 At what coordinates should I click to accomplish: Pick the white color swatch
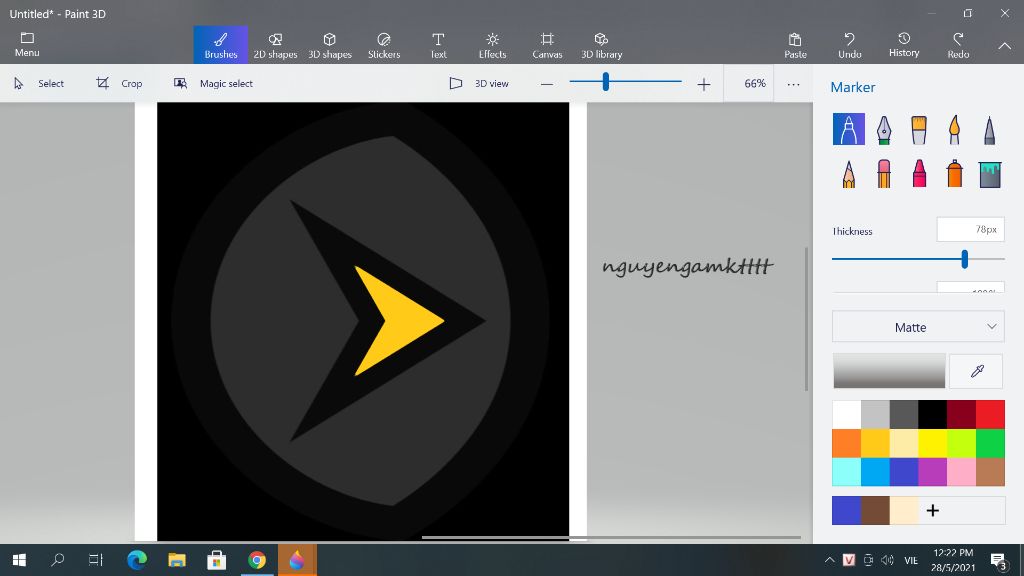tap(846, 415)
